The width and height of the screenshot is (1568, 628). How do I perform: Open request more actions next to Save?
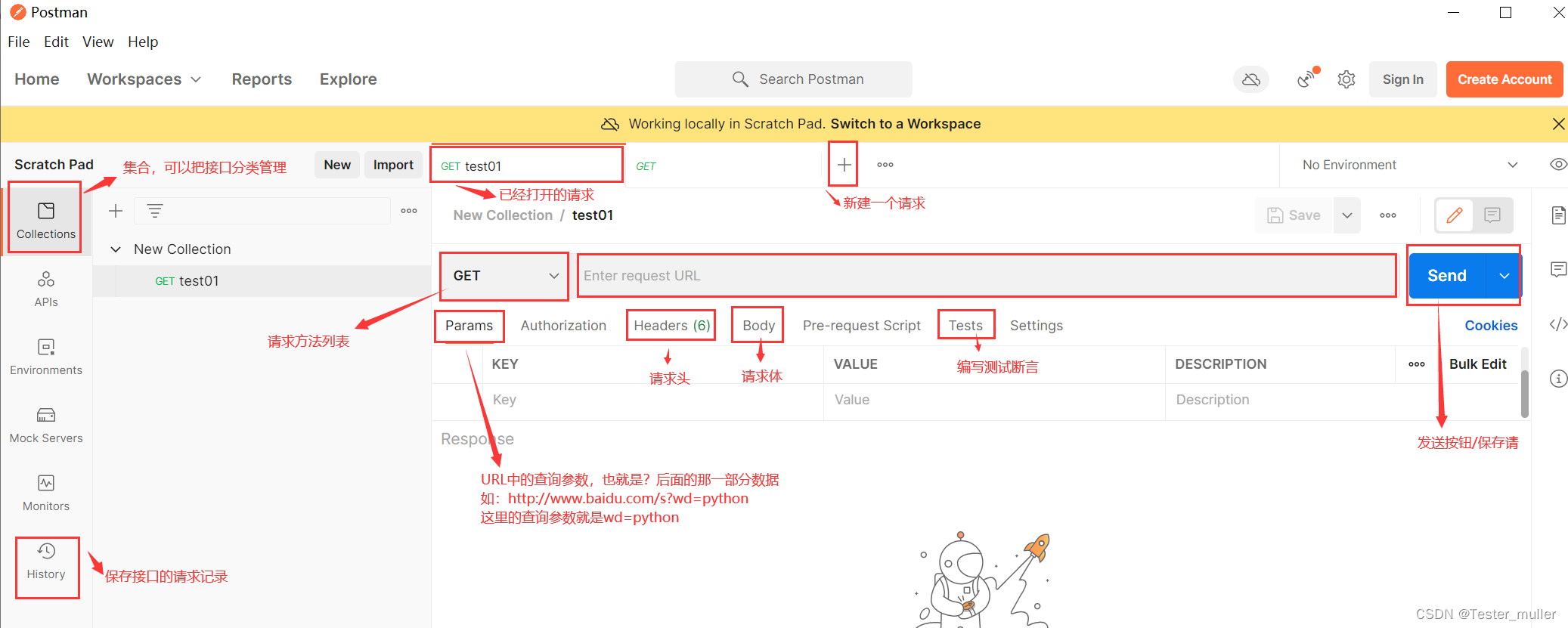1388,215
